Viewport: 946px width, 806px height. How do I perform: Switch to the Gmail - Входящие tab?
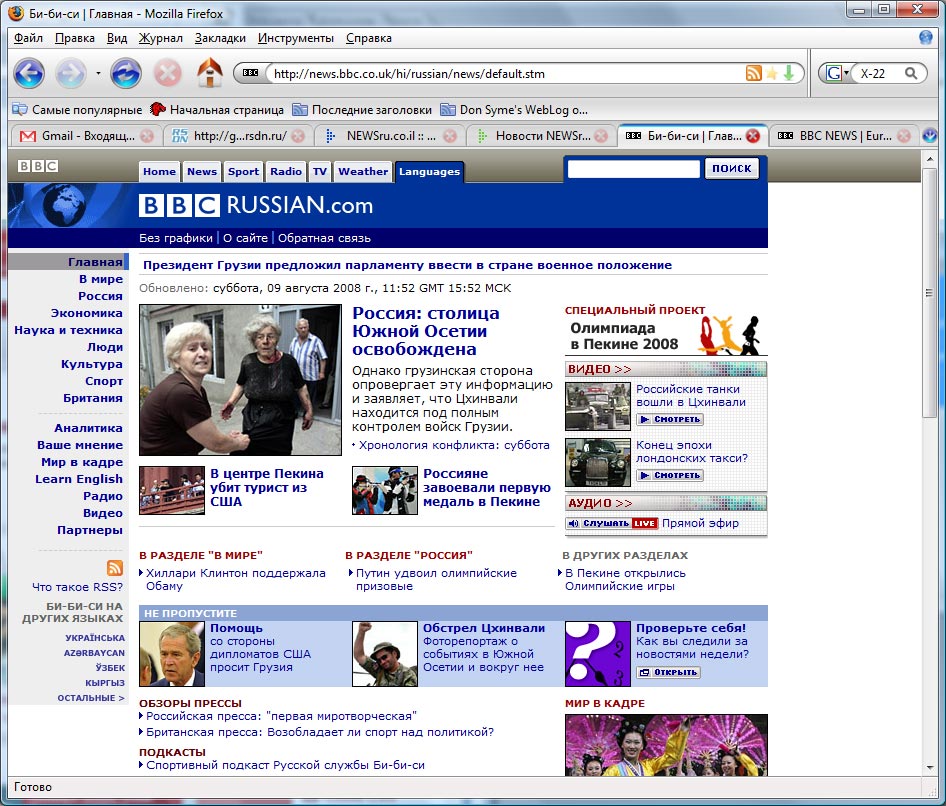pyautogui.click(x=85, y=136)
